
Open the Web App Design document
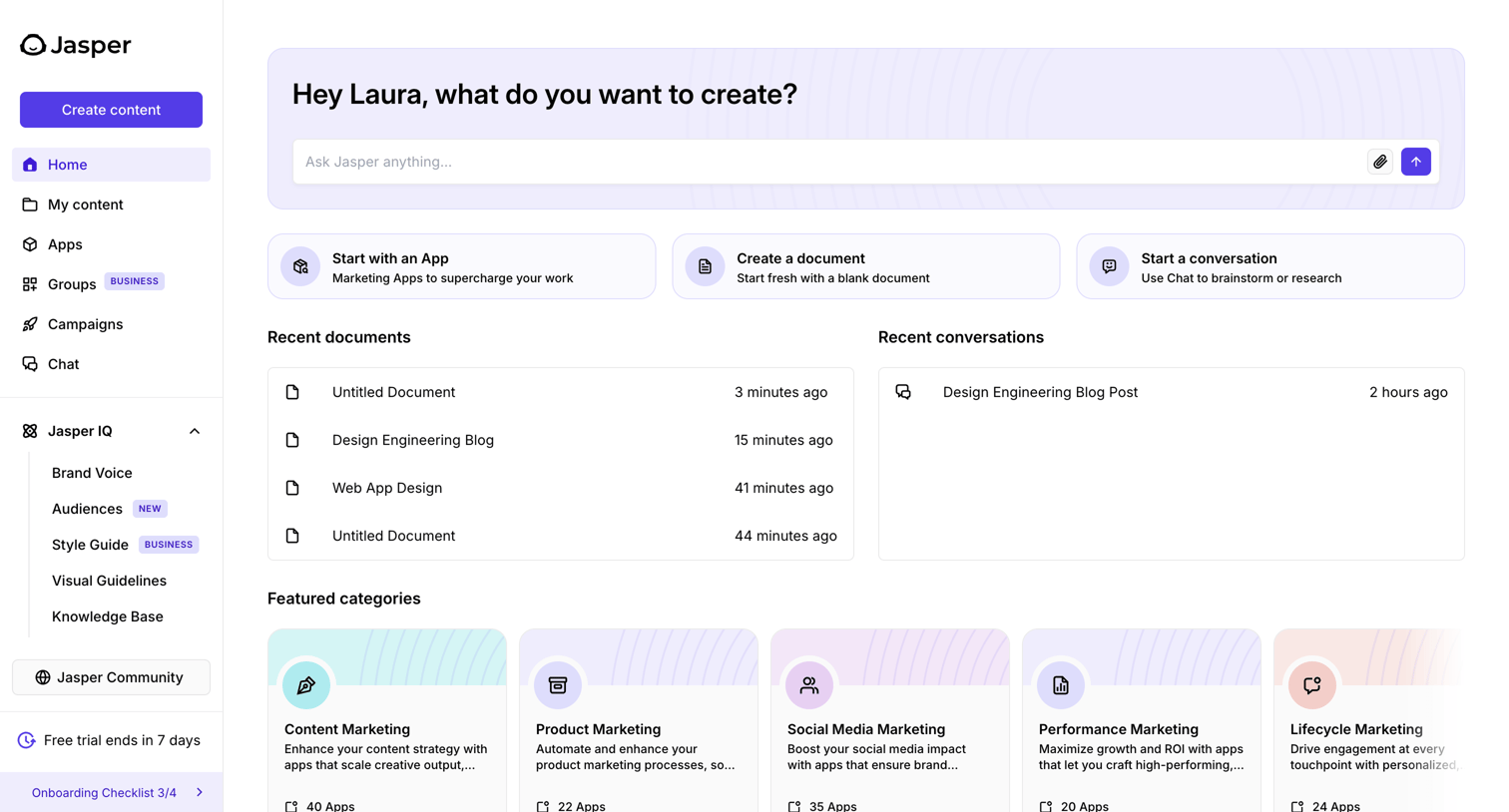coord(560,488)
